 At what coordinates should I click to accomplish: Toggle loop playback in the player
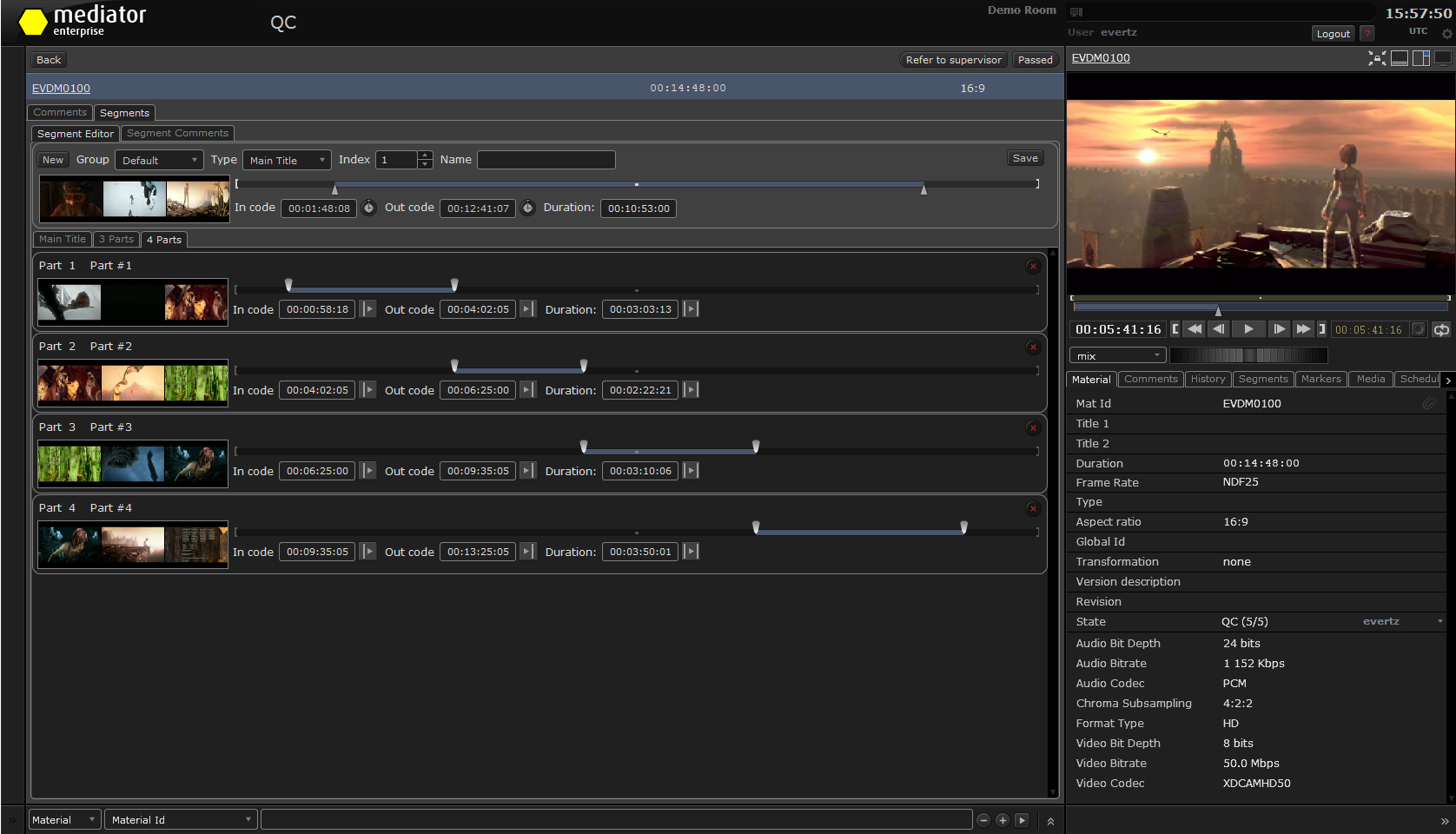tap(1441, 330)
